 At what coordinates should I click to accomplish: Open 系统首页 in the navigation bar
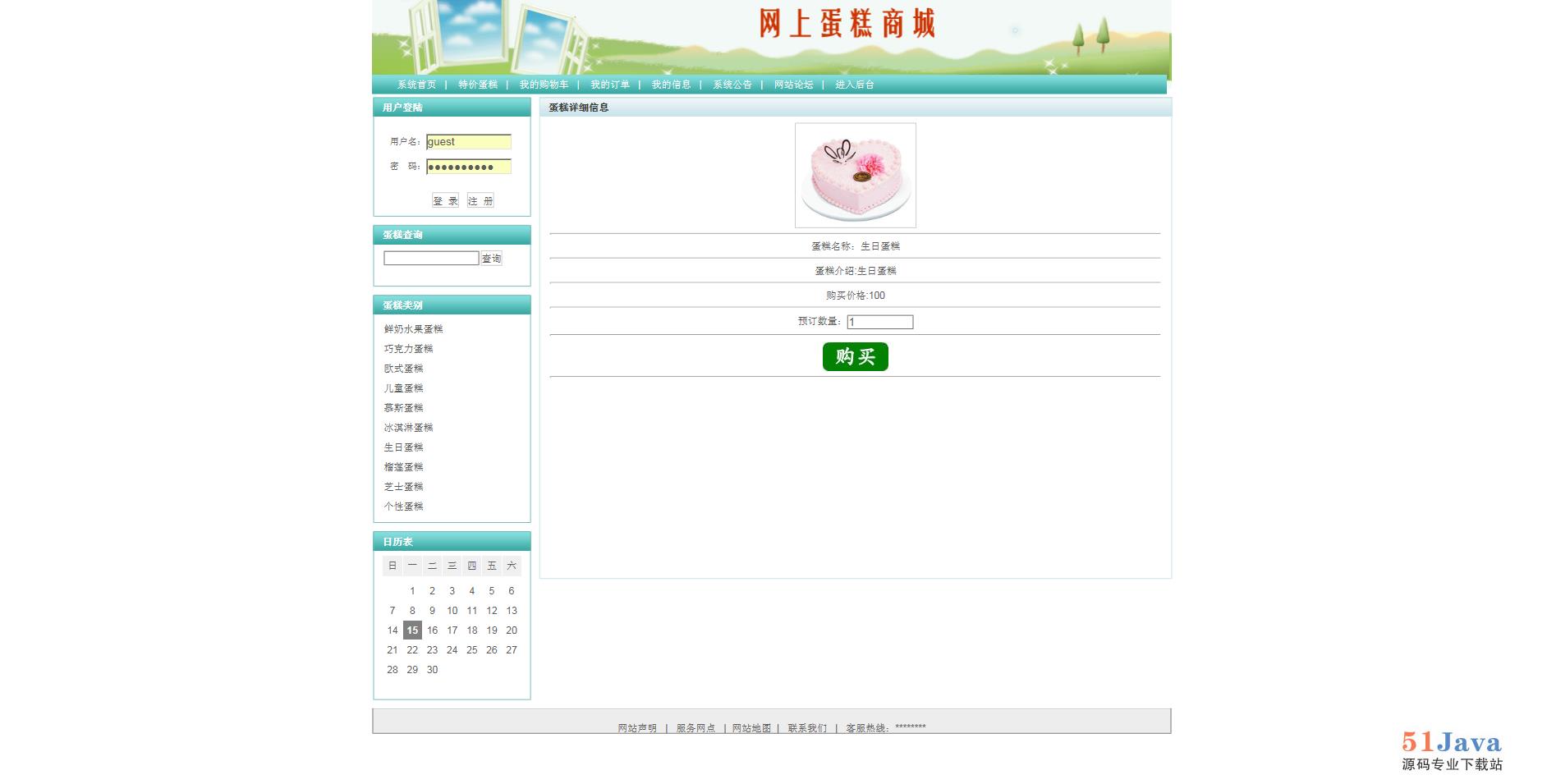tap(416, 85)
